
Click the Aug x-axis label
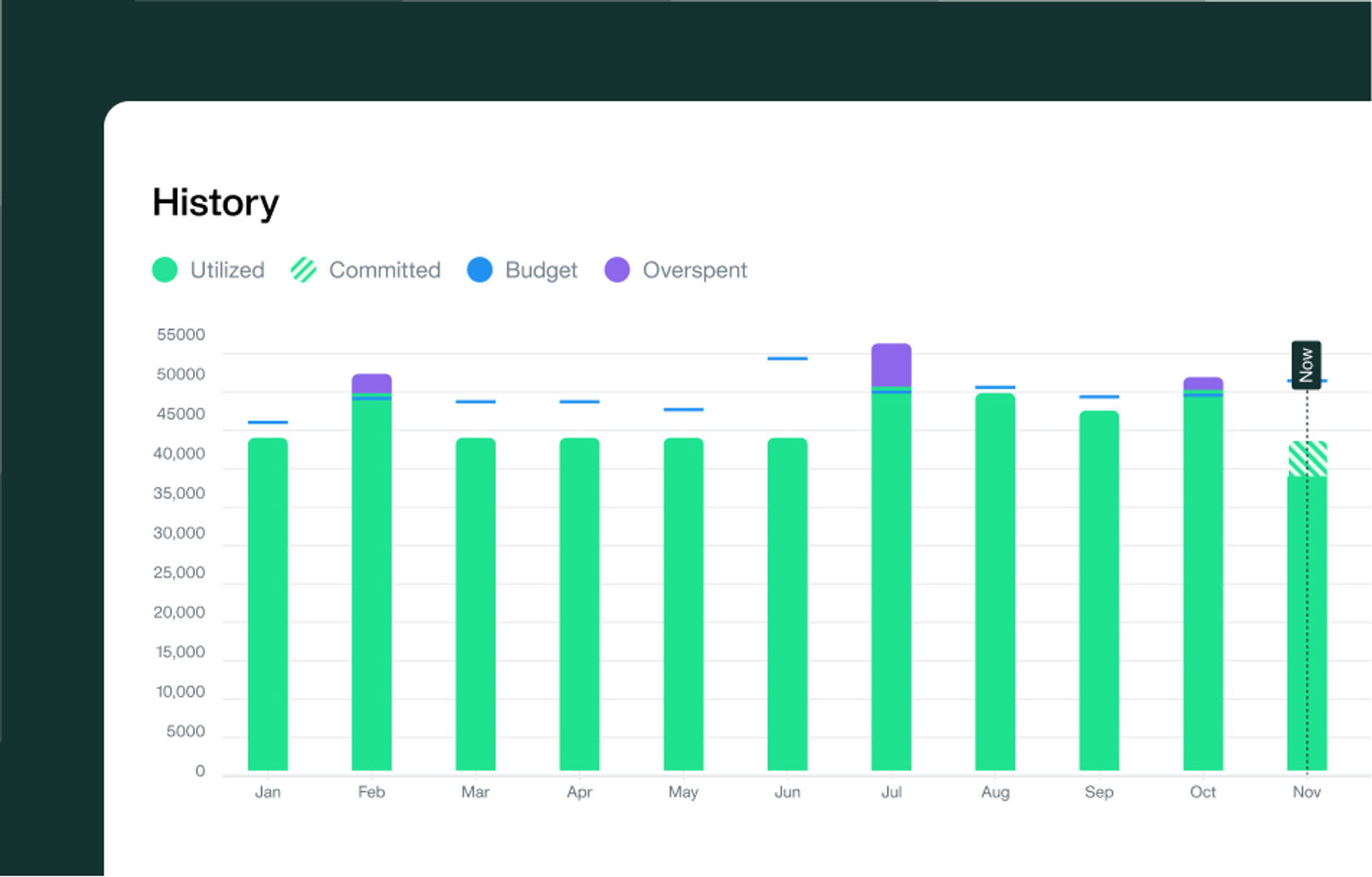tap(995, 793)
